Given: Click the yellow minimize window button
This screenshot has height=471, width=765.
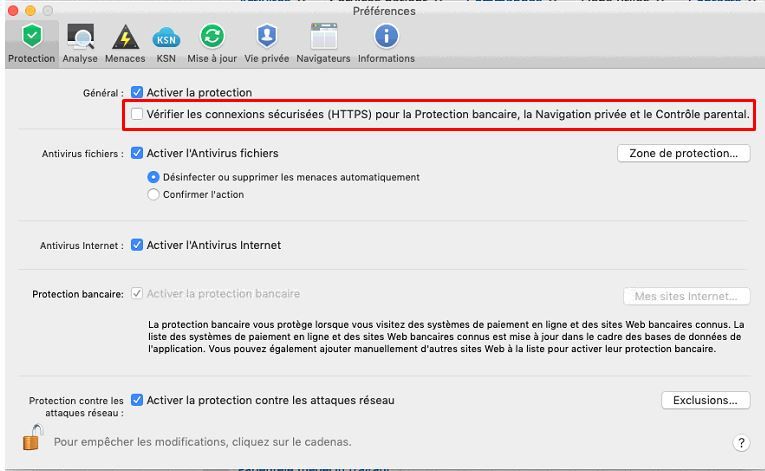Looking at the screenshot, I should click(30, 10).
